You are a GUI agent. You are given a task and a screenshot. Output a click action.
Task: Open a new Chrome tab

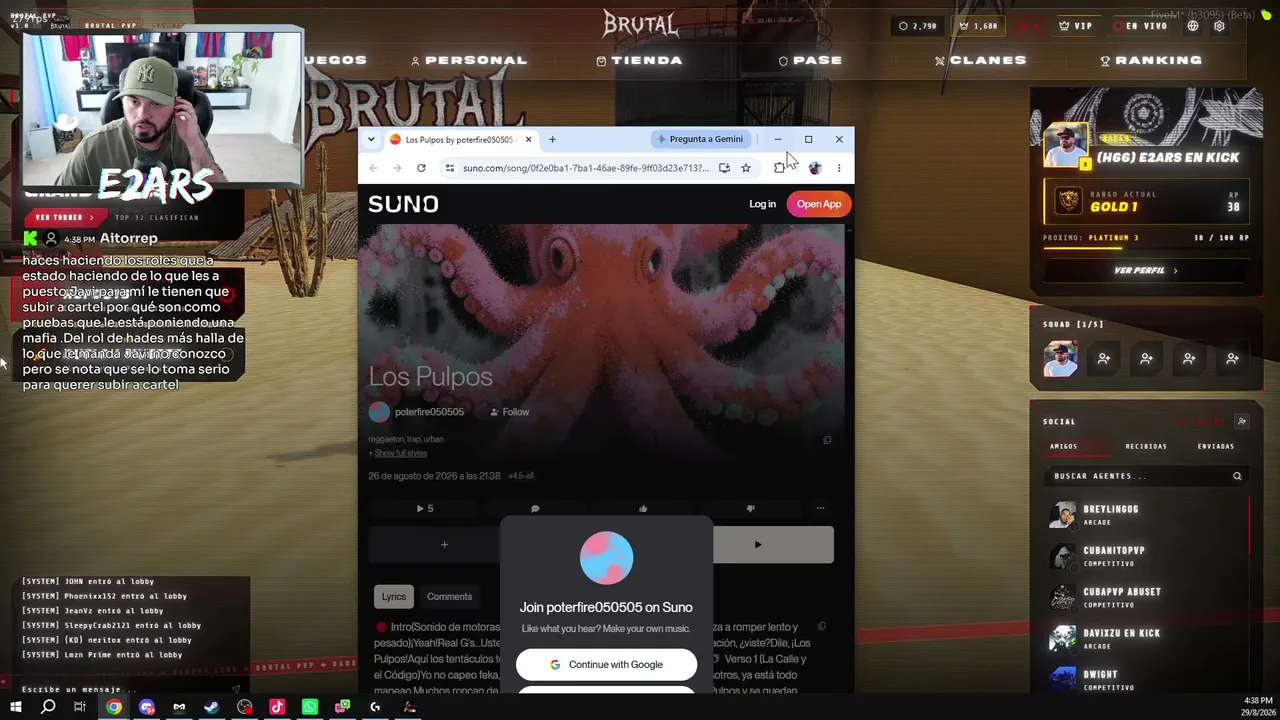(x=552, y=139)
